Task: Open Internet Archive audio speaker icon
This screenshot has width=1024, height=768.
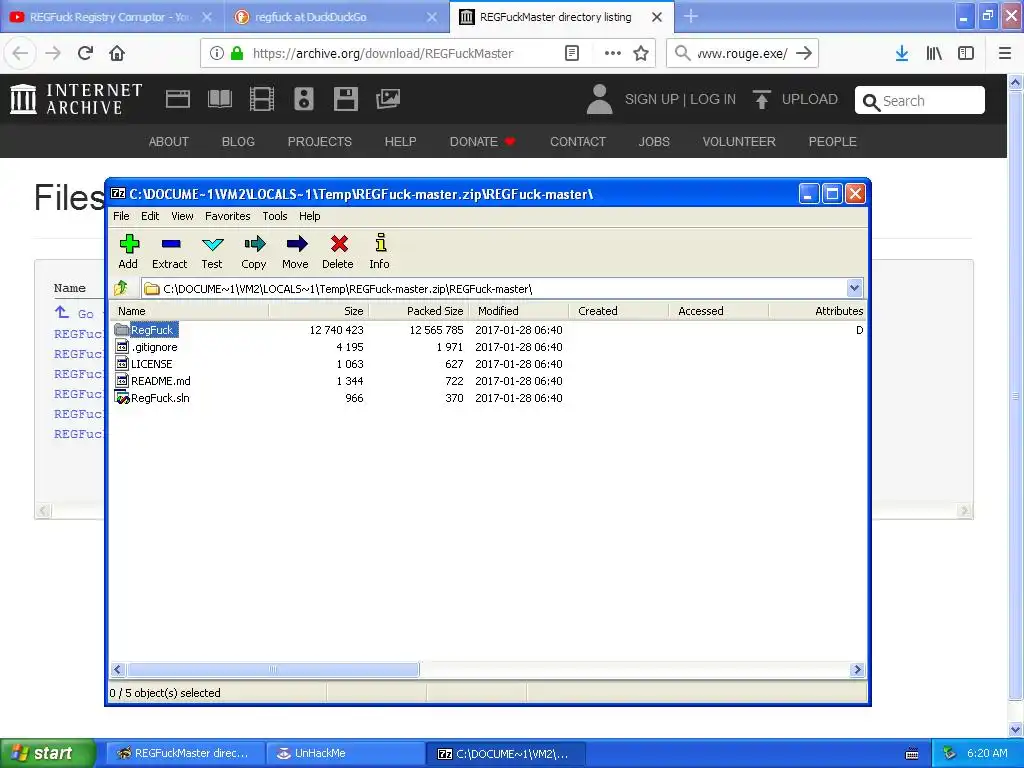Action: coord(304,99)
